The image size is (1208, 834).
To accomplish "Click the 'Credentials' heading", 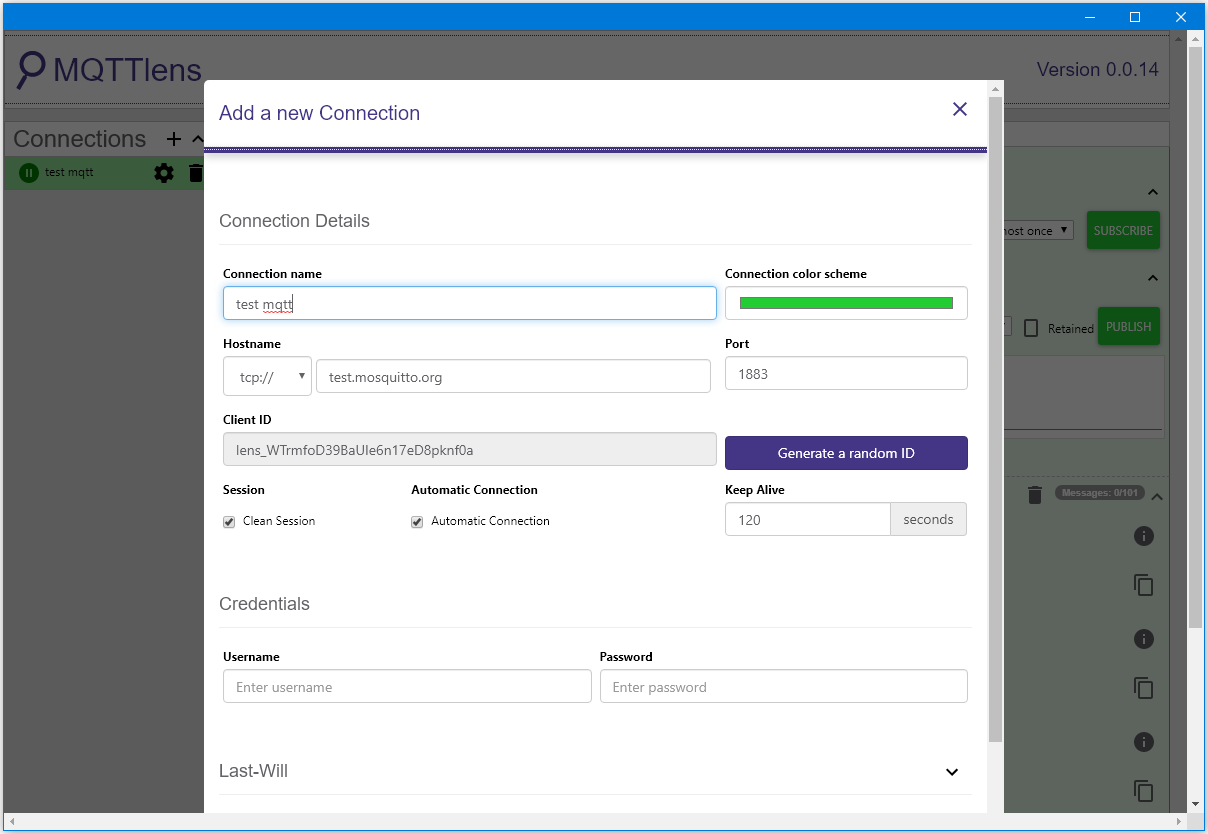I will tap(264, 604).
